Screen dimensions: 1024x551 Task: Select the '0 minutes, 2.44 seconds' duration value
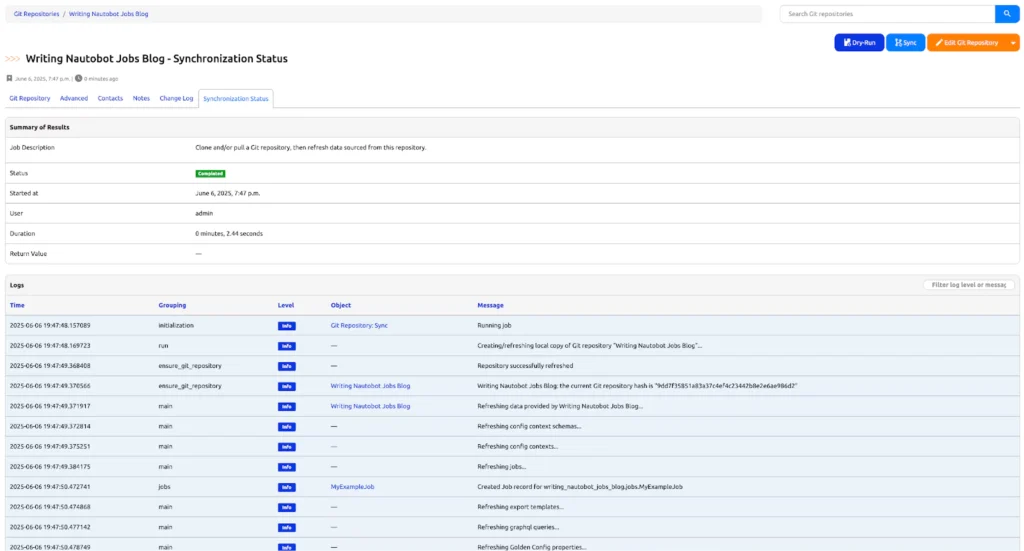coord(229,233)
